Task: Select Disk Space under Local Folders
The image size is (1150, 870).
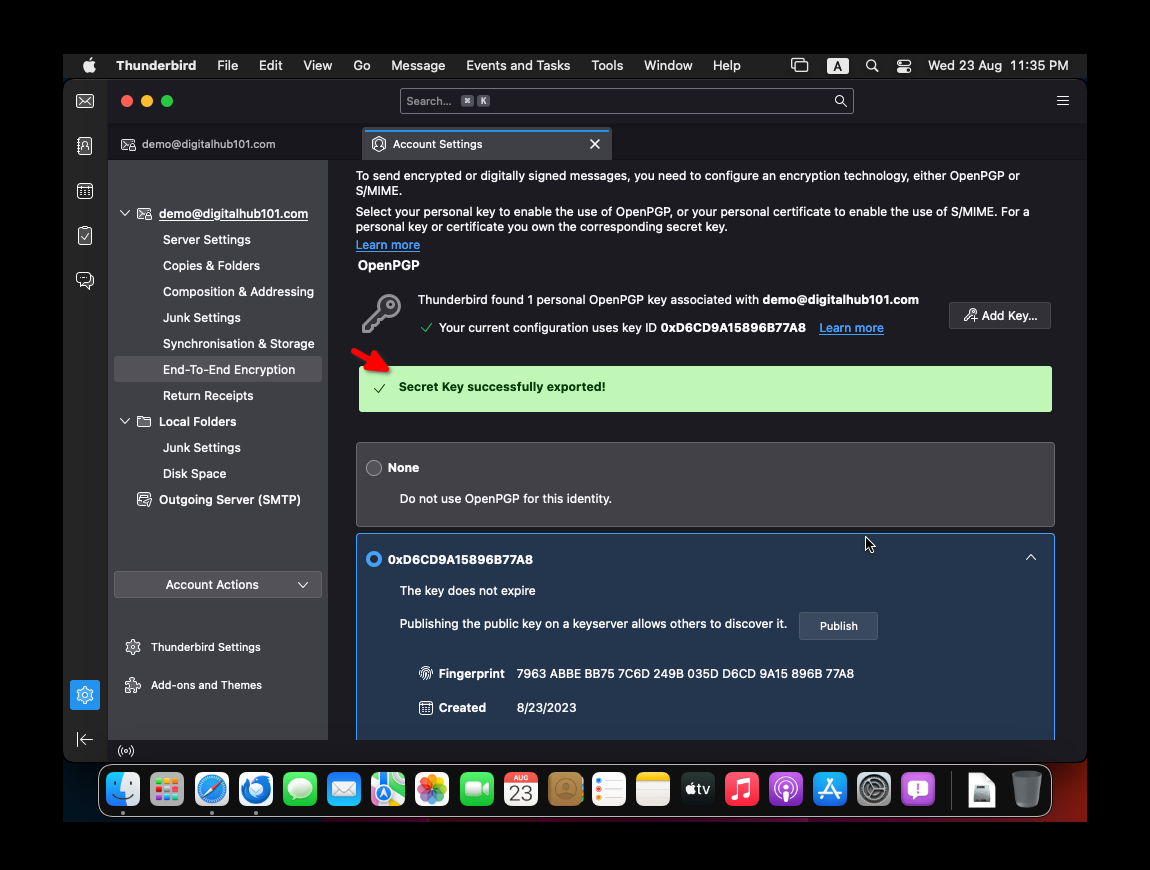Action: tap(194, 474)
